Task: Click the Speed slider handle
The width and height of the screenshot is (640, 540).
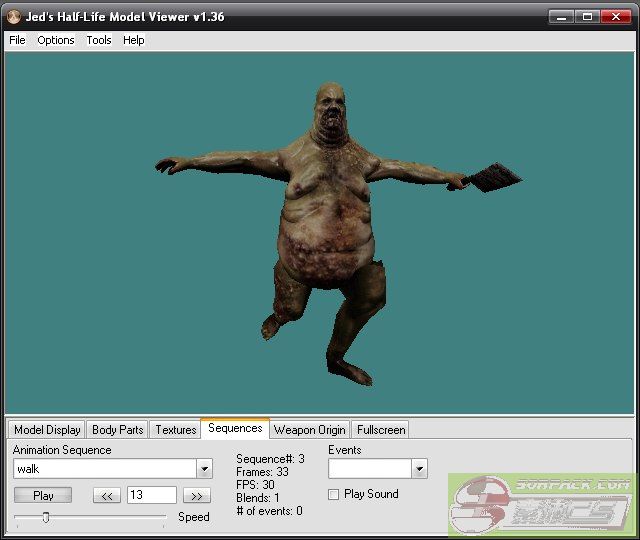Action: point(46,517)
